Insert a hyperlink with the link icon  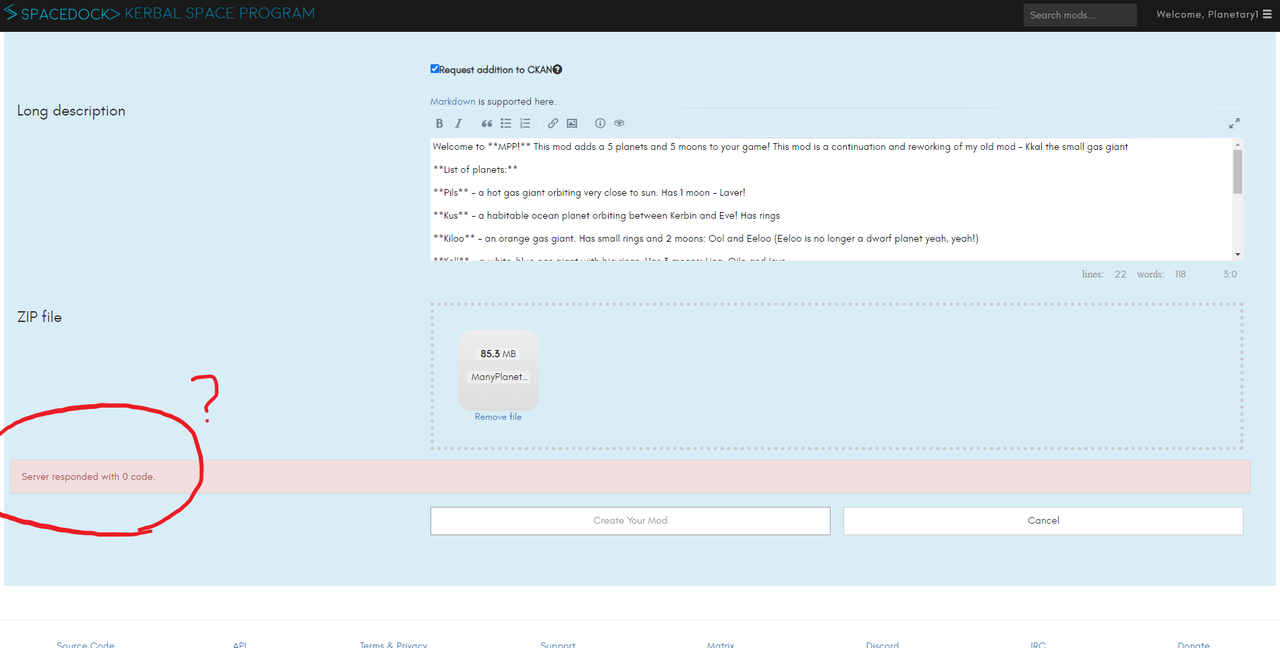pyautogui.click(x=553, y=124)
